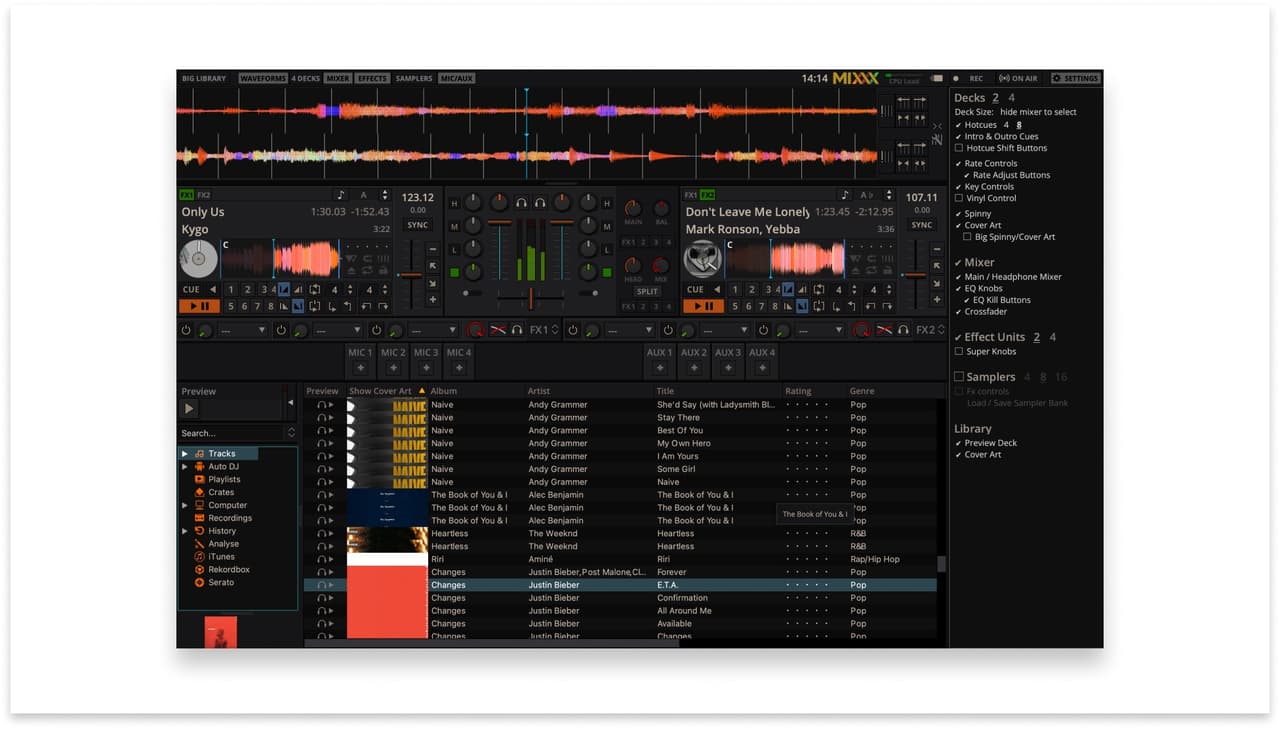Click the ON AIR broadcast button
Image resolution: width=1280 pixels, height=729 pixels.
pyautogui.click(x=1018, y=77)
